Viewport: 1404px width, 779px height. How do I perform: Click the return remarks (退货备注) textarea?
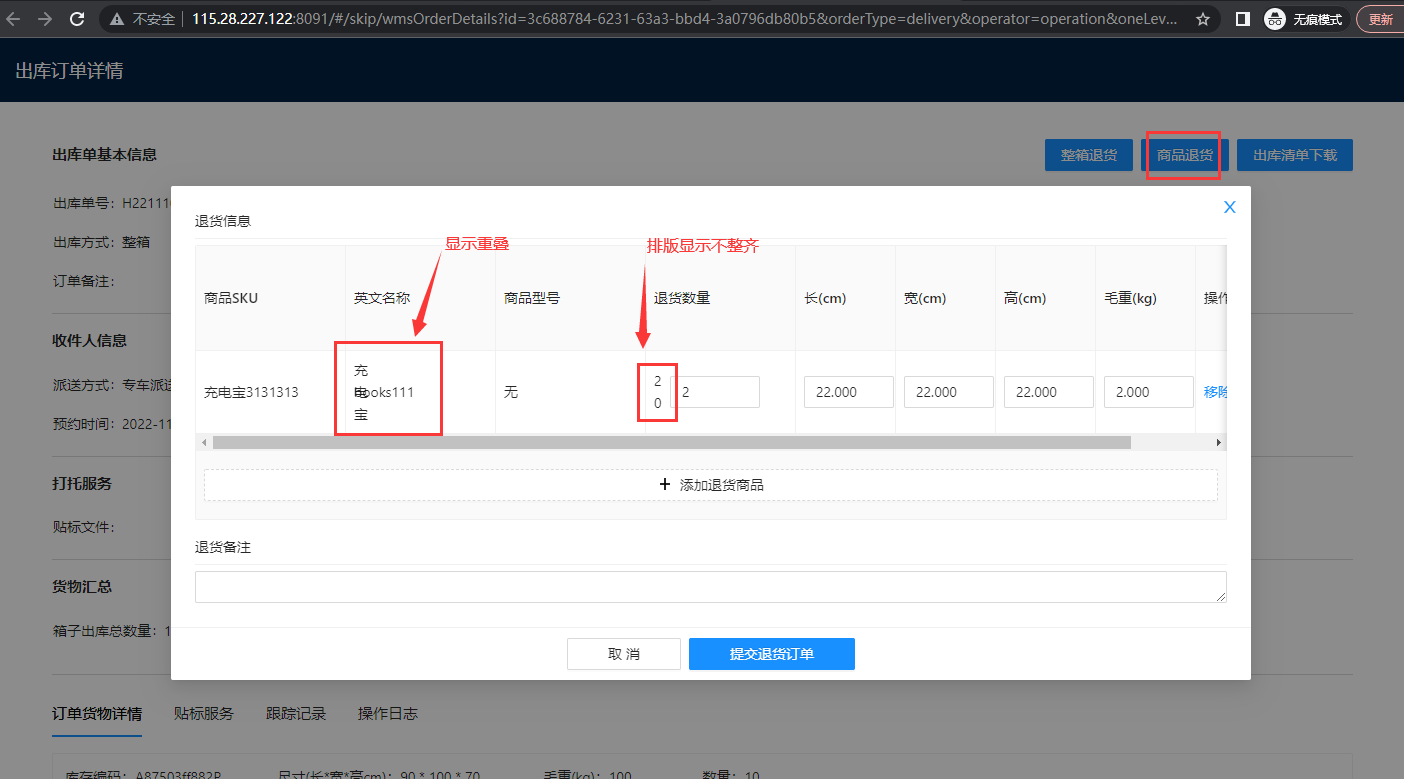pos(710,587)
